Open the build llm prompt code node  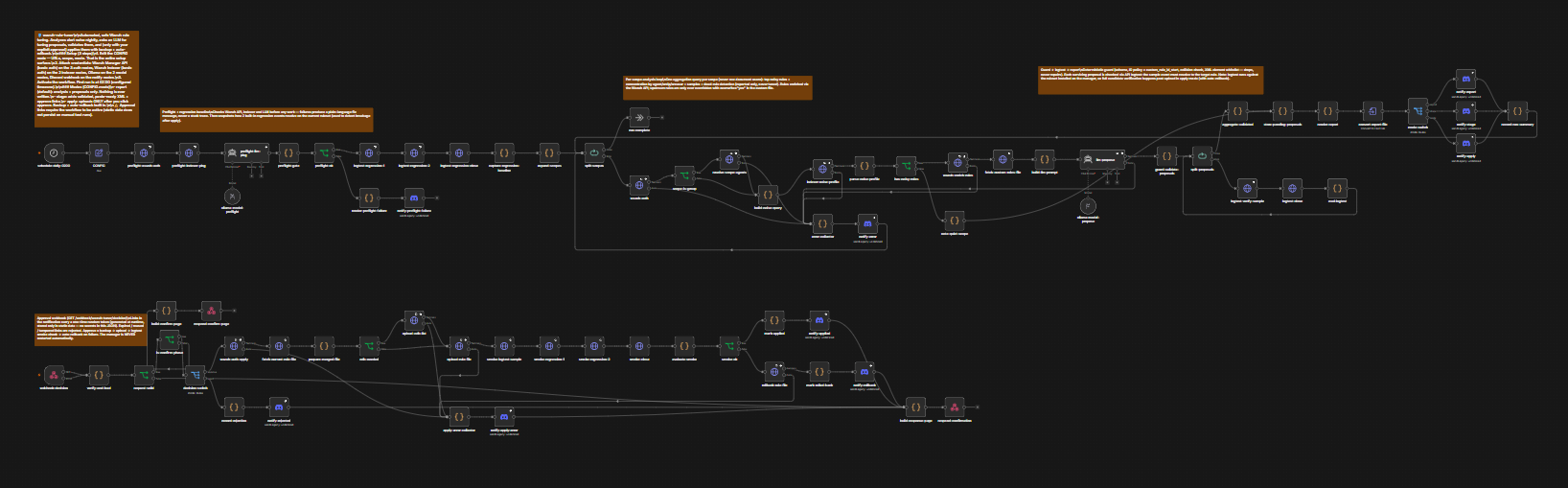1045,159
